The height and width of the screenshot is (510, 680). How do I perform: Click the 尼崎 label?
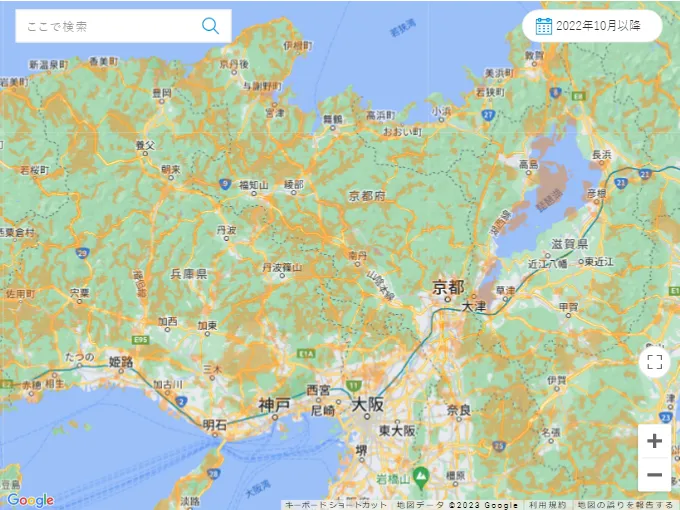[x=323, y=410]
